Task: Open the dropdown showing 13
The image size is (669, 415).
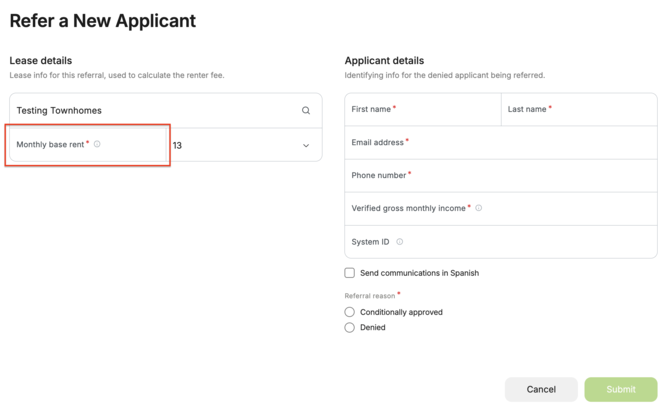Action: (244, 145)
